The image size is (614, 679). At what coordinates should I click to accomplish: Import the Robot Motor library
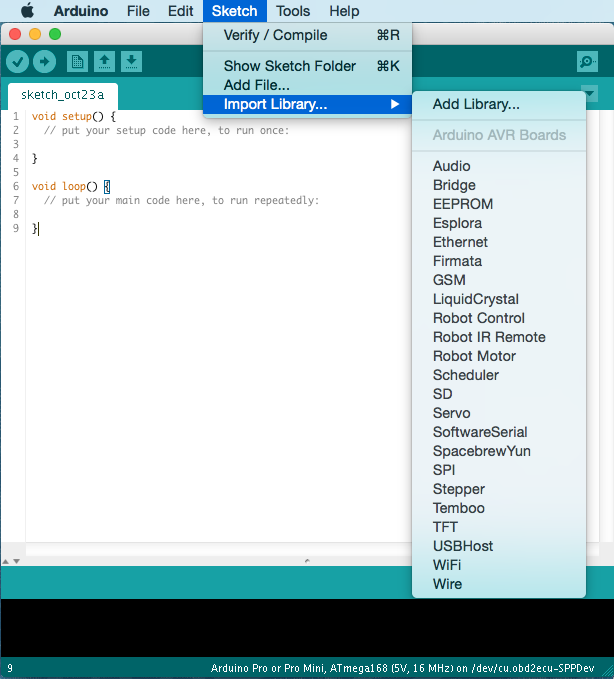coord(499,356)
